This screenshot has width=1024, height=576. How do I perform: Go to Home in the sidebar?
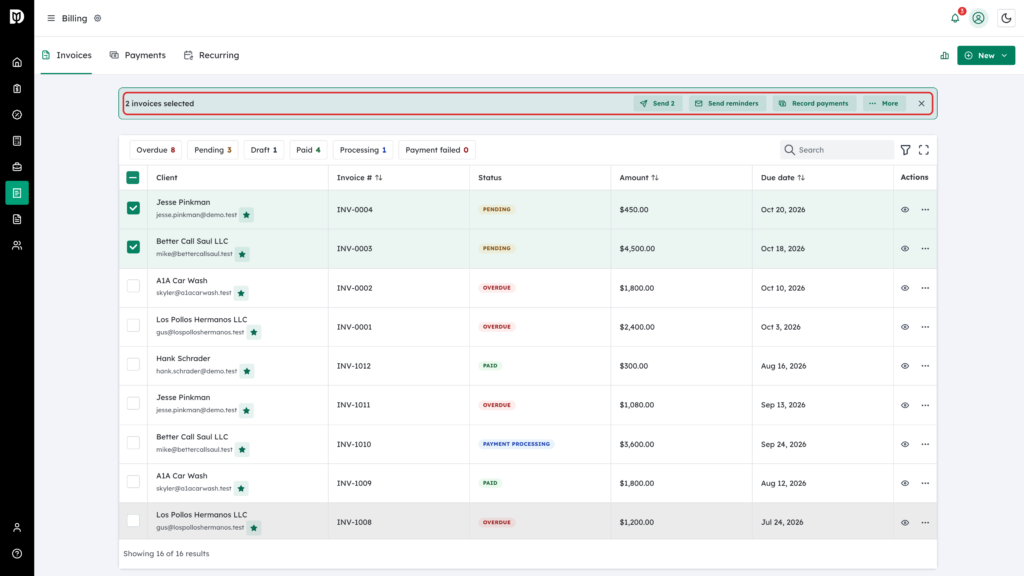pyautogui.click(x=17, y=63)
